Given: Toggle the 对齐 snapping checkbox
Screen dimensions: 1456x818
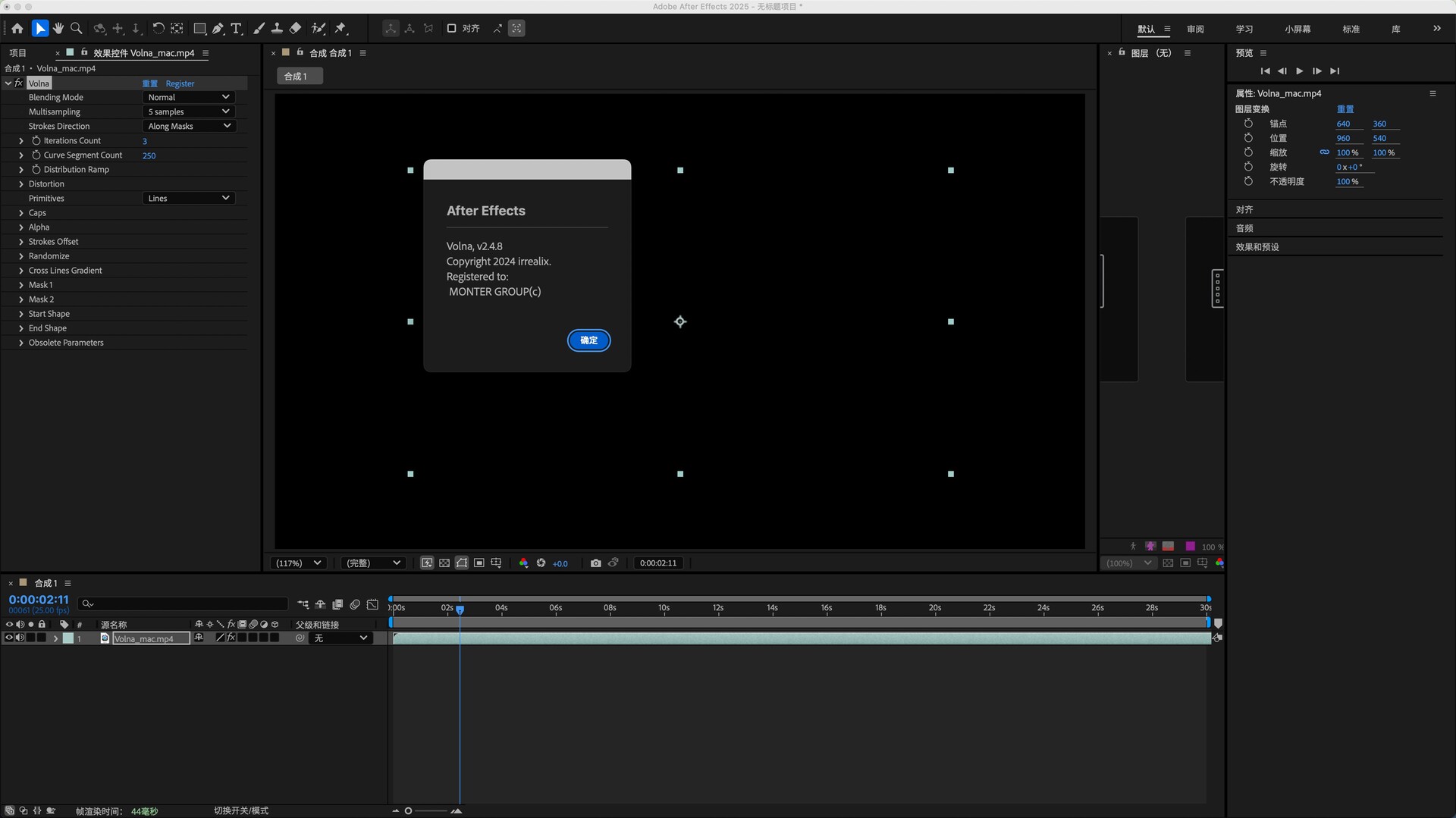Looking at the screenshot, I should (x=451, y=29).
